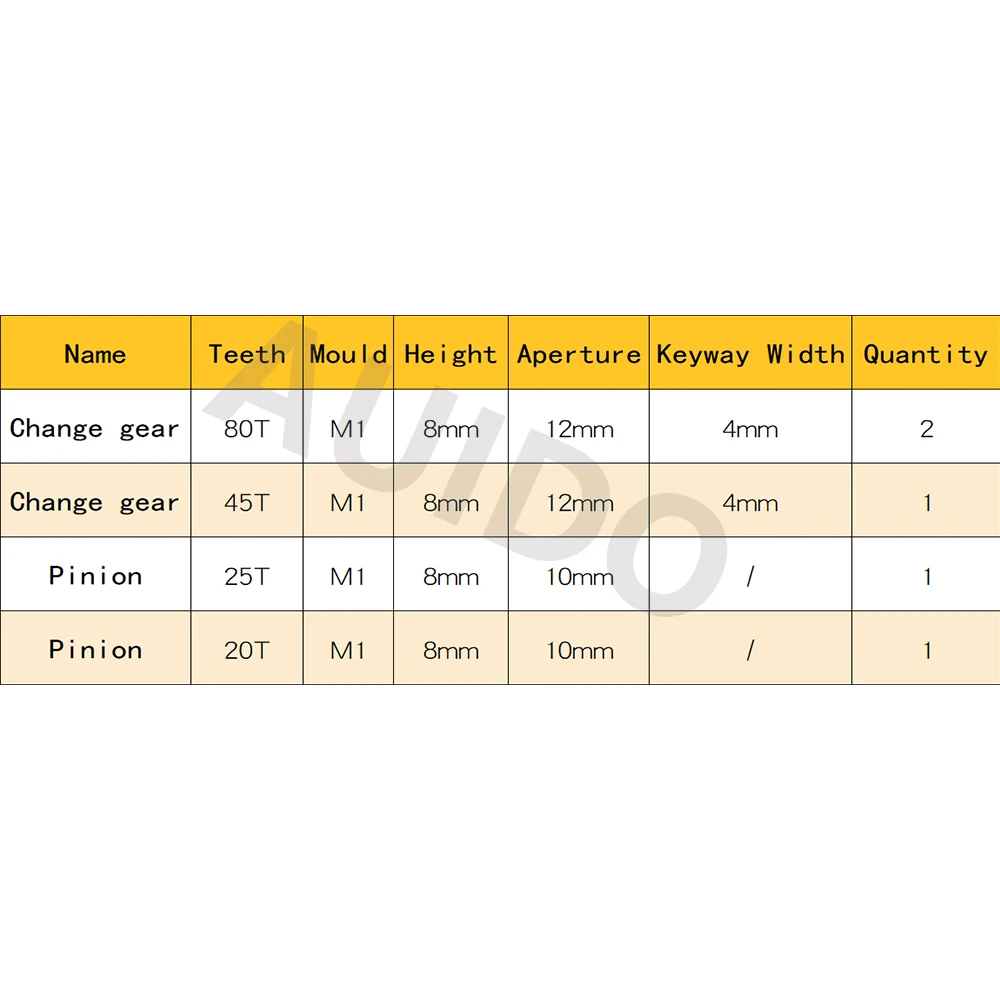The image size is (1000, 1000).
Task: Select the Height column header
Action: click(451, 353)
